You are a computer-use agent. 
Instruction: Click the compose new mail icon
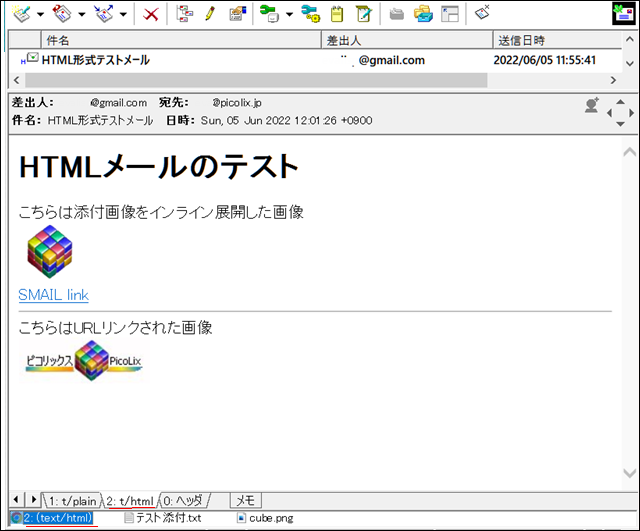(x=21, y=14)
